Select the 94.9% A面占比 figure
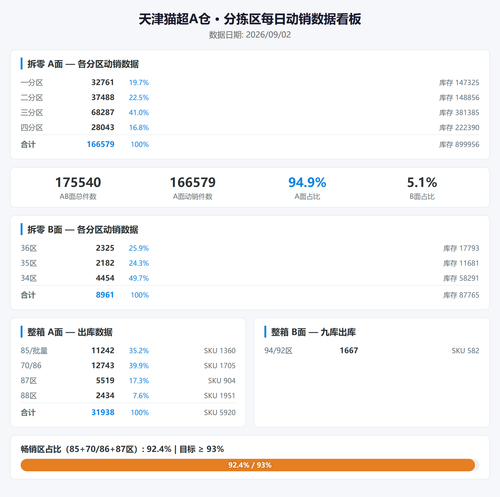 point(307,182)
